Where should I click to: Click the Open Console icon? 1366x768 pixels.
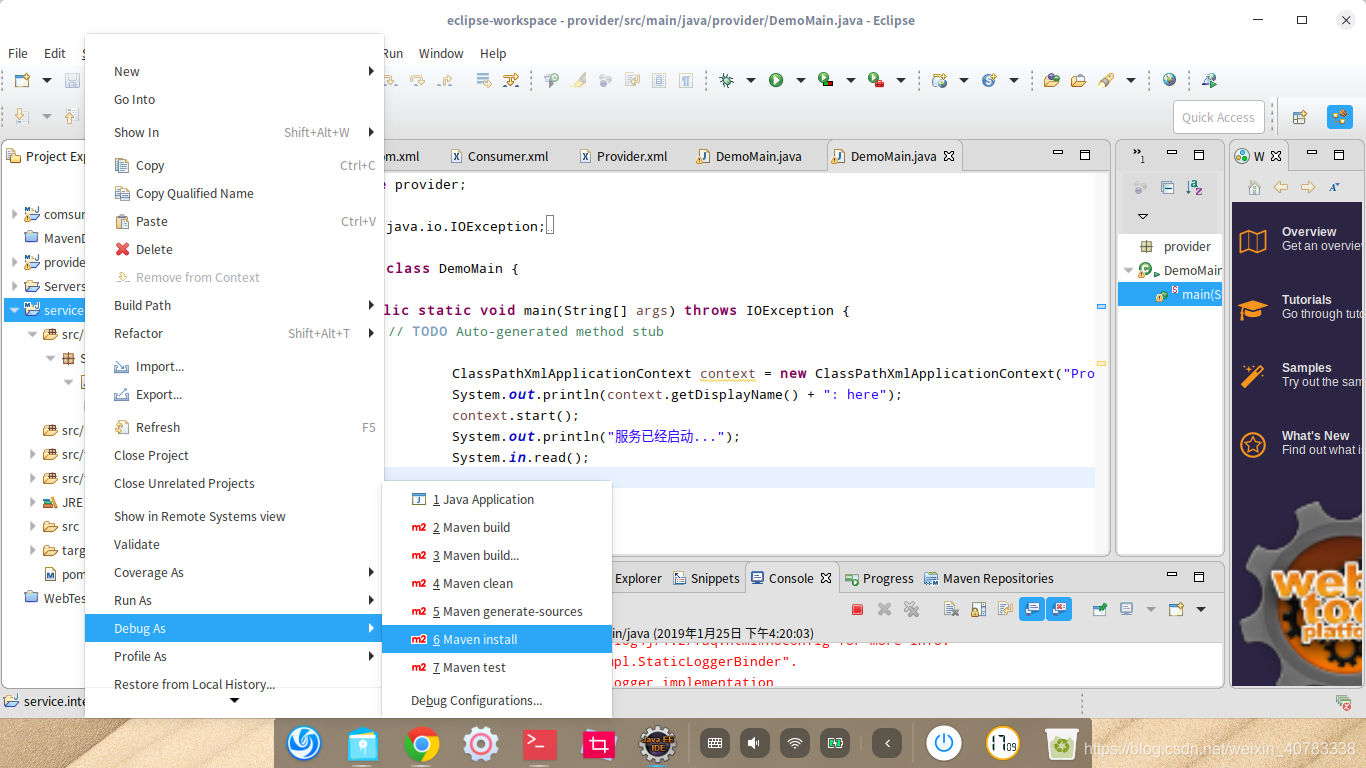pyautogui.click(x=1176, y=609)
